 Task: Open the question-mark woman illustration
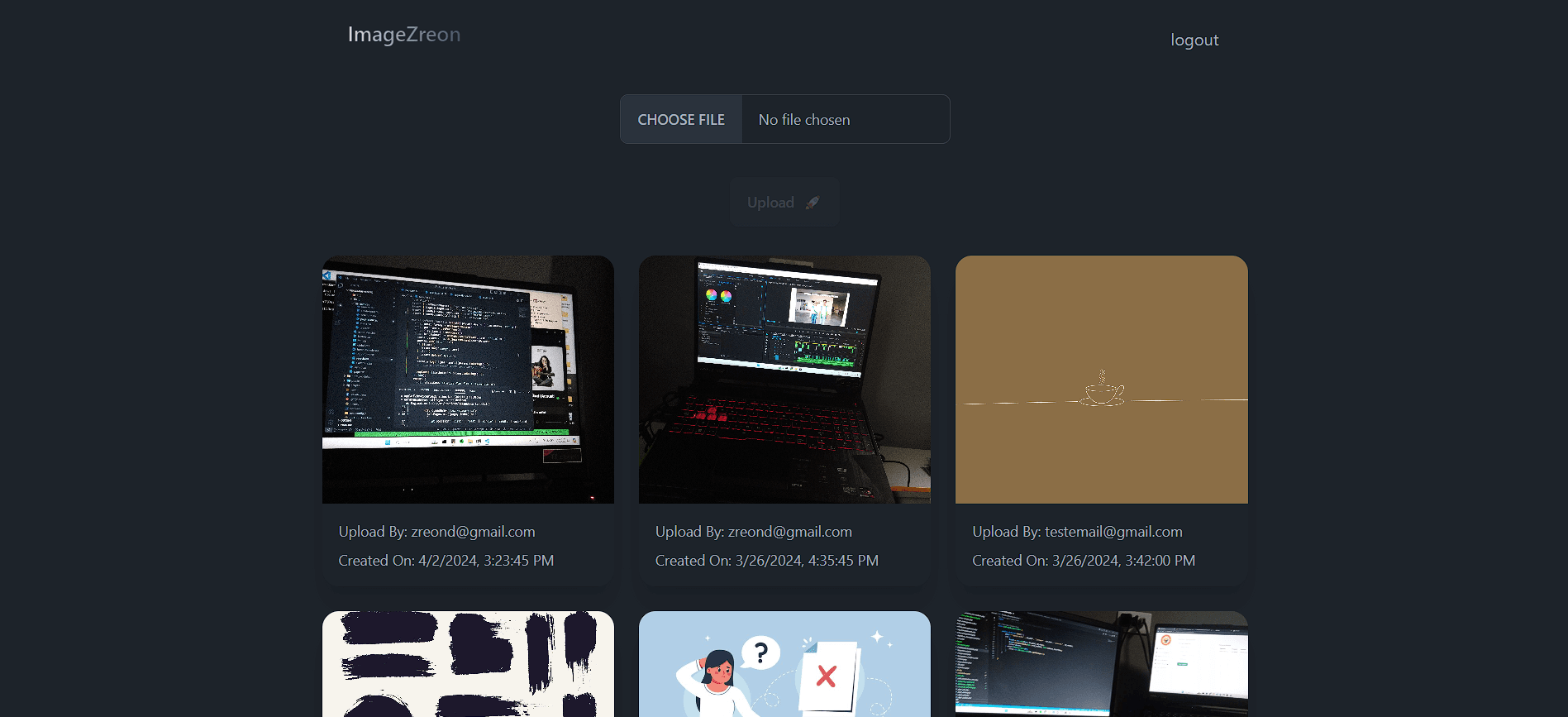(x=784, y=664)
